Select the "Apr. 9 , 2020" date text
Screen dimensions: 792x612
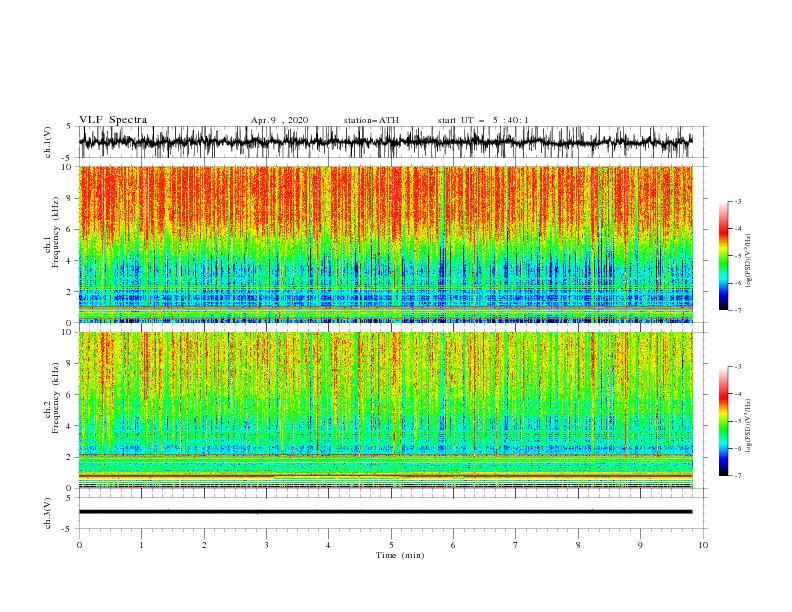click(x=279, y=121)
